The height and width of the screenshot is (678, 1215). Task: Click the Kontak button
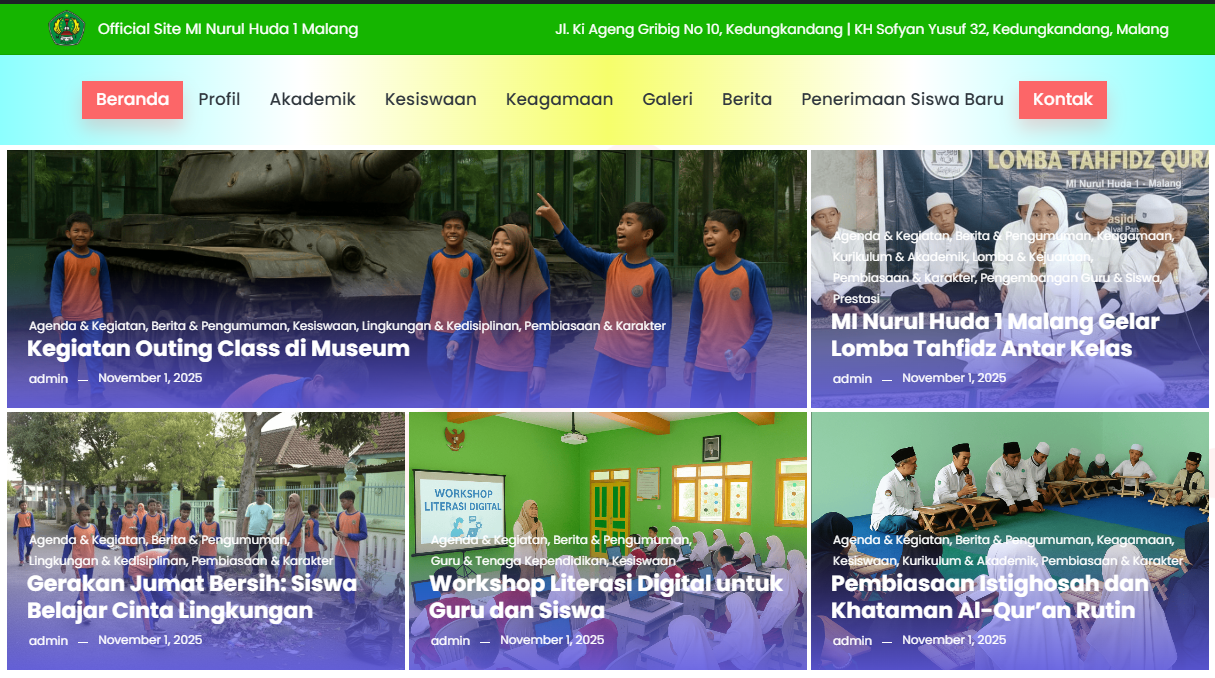[1062, 99]
